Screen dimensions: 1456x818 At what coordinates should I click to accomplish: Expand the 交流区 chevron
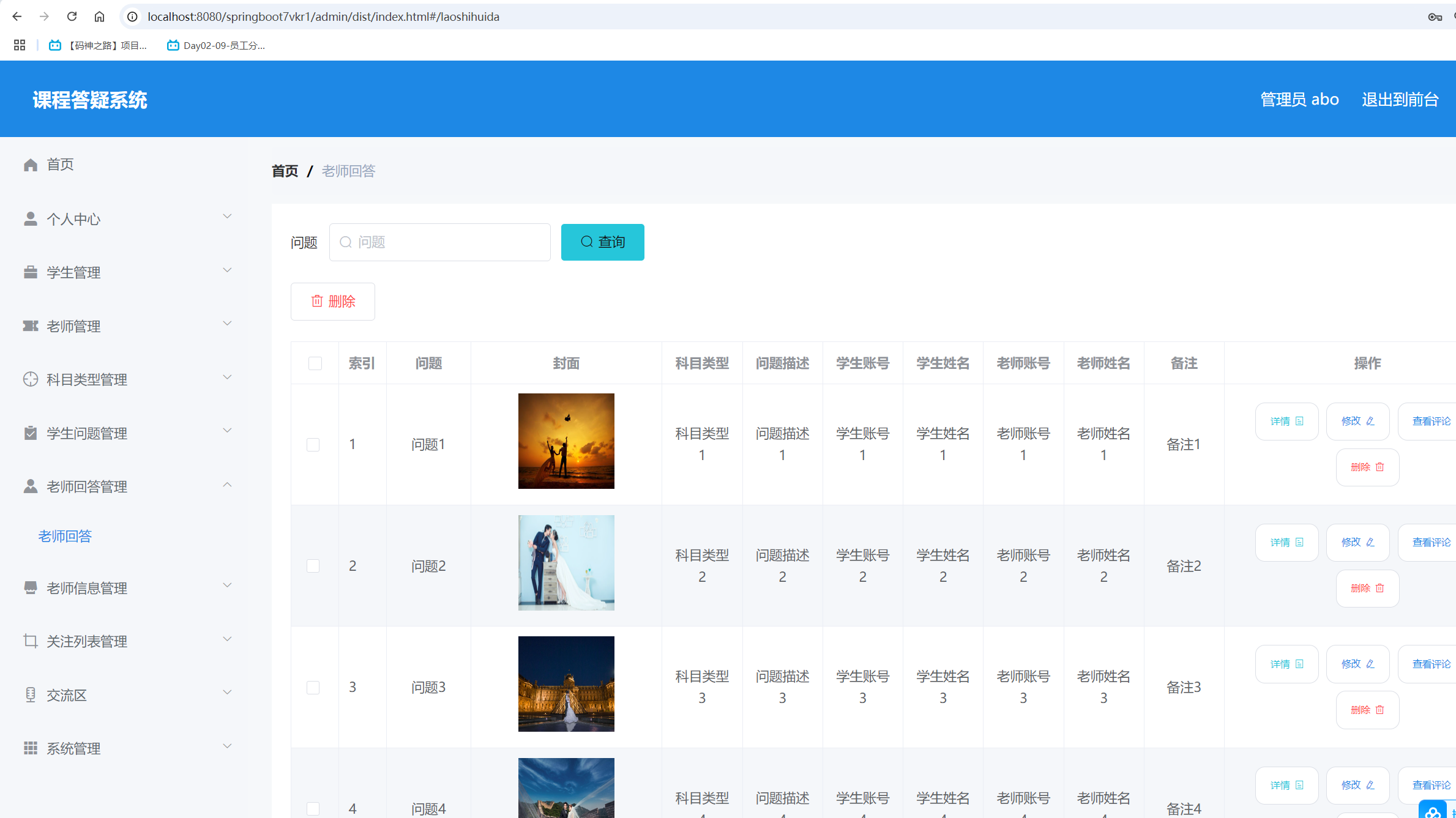point(227,693)
